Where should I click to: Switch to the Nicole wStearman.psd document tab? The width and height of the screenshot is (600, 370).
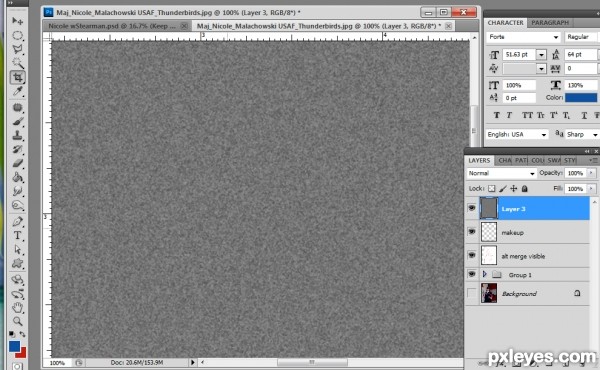click(x=112, y=26)
